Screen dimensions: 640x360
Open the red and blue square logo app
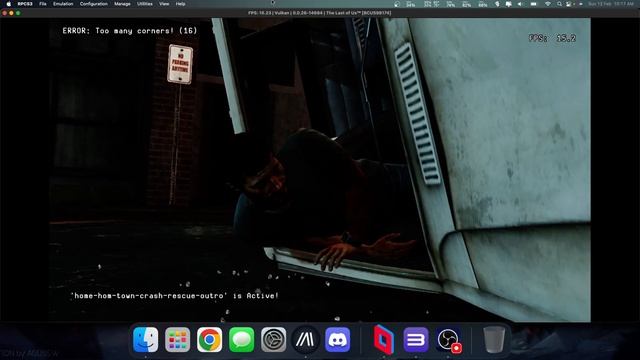click(x=384, y=340)
